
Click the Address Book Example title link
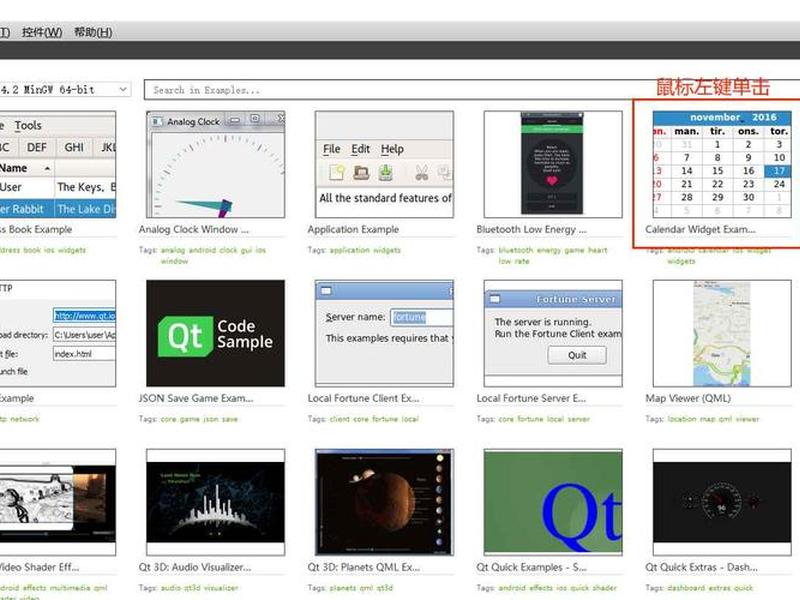(x=36, y=230)
